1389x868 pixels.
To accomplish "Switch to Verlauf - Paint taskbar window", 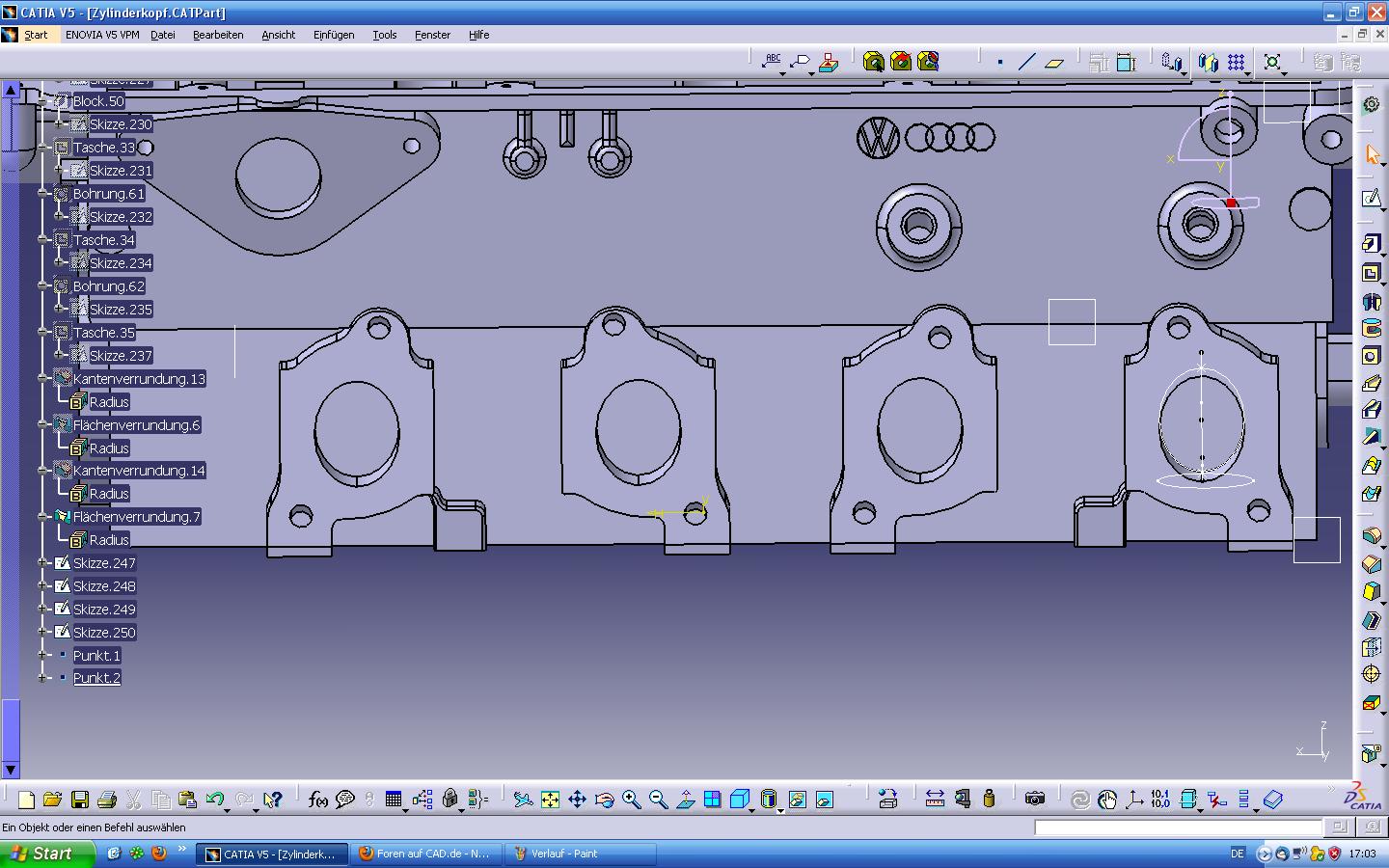I will click(x=582, y=854).
